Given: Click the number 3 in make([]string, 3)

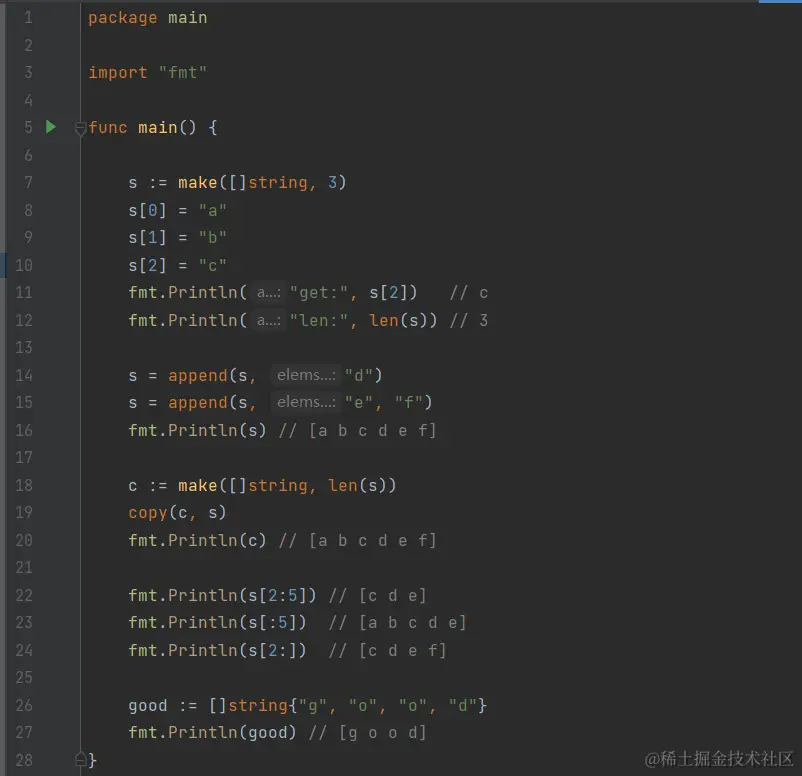Looking at the screenshot, I should click(x=332, y=183).
